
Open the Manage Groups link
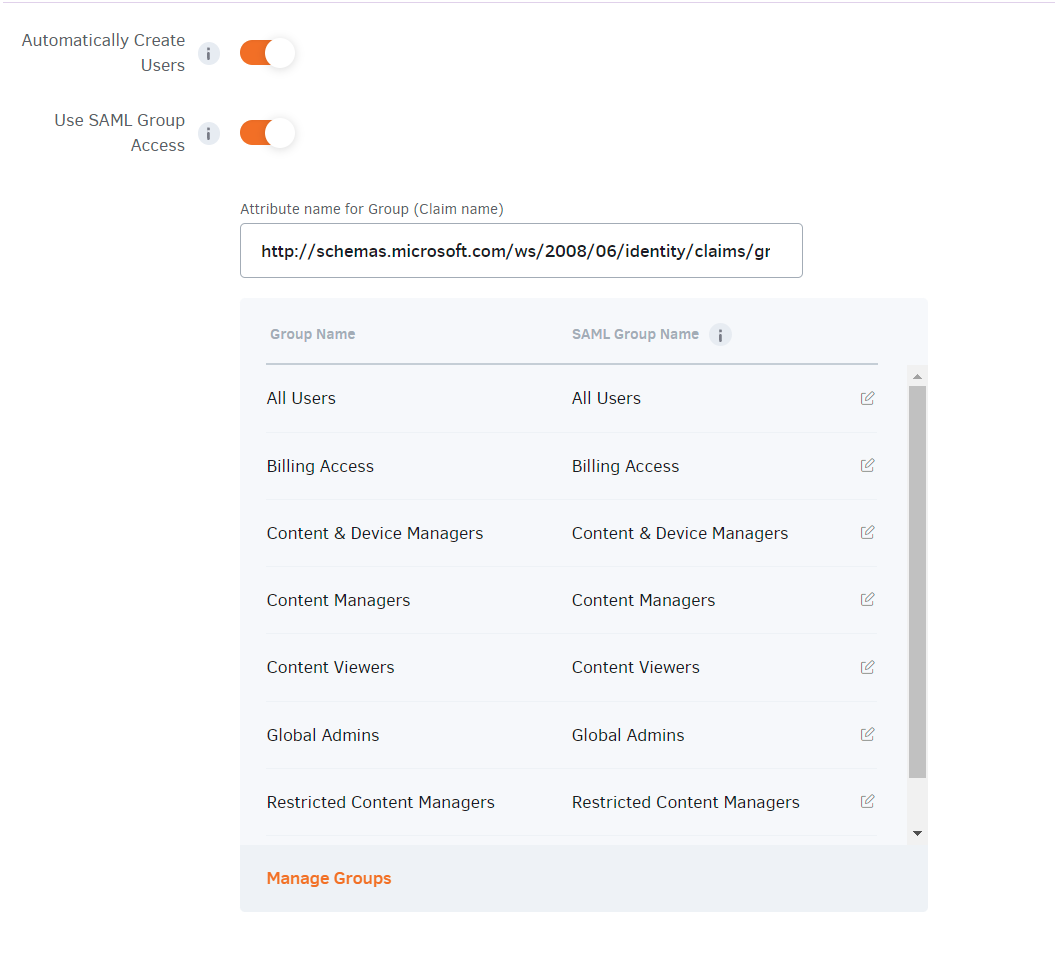[329, 878]
